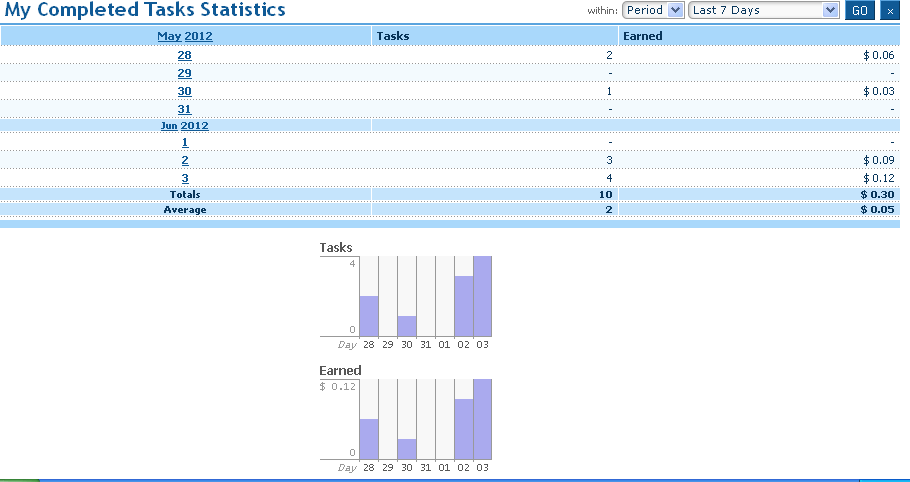
Task: Click the Average row label
Action: [x=185, y=209]
